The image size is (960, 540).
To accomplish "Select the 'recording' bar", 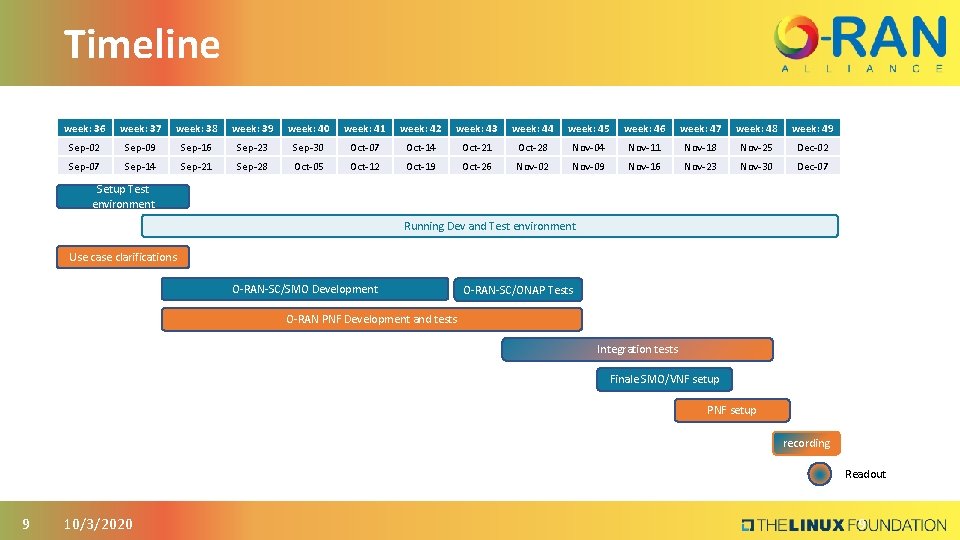I will 806,443.
